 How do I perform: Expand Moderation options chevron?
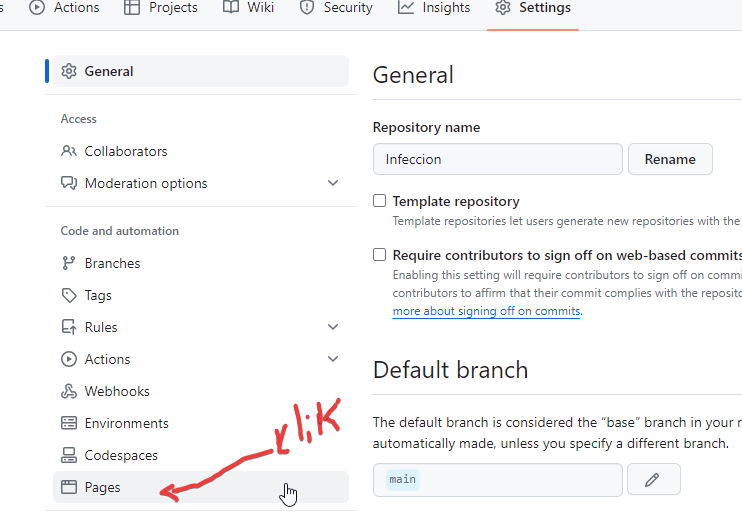(333, 183)
